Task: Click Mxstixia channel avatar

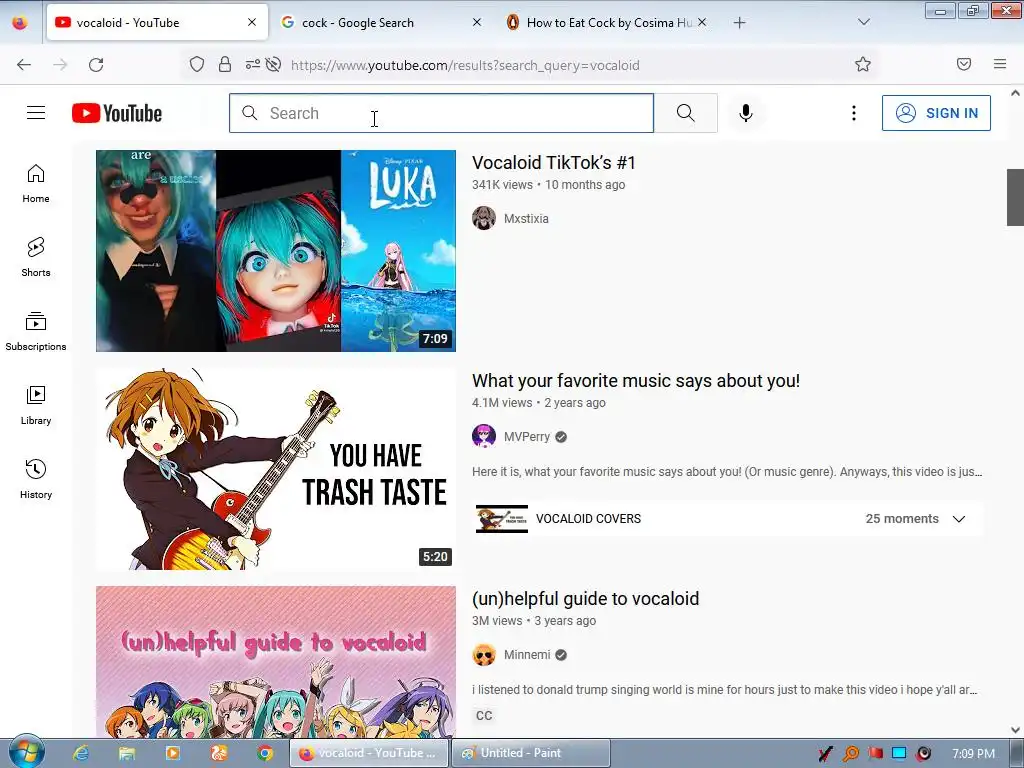Action: click(484, 218)
